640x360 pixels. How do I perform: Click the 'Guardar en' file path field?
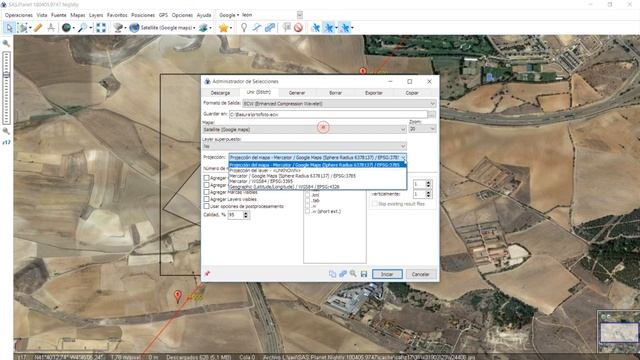pos(328,115)
